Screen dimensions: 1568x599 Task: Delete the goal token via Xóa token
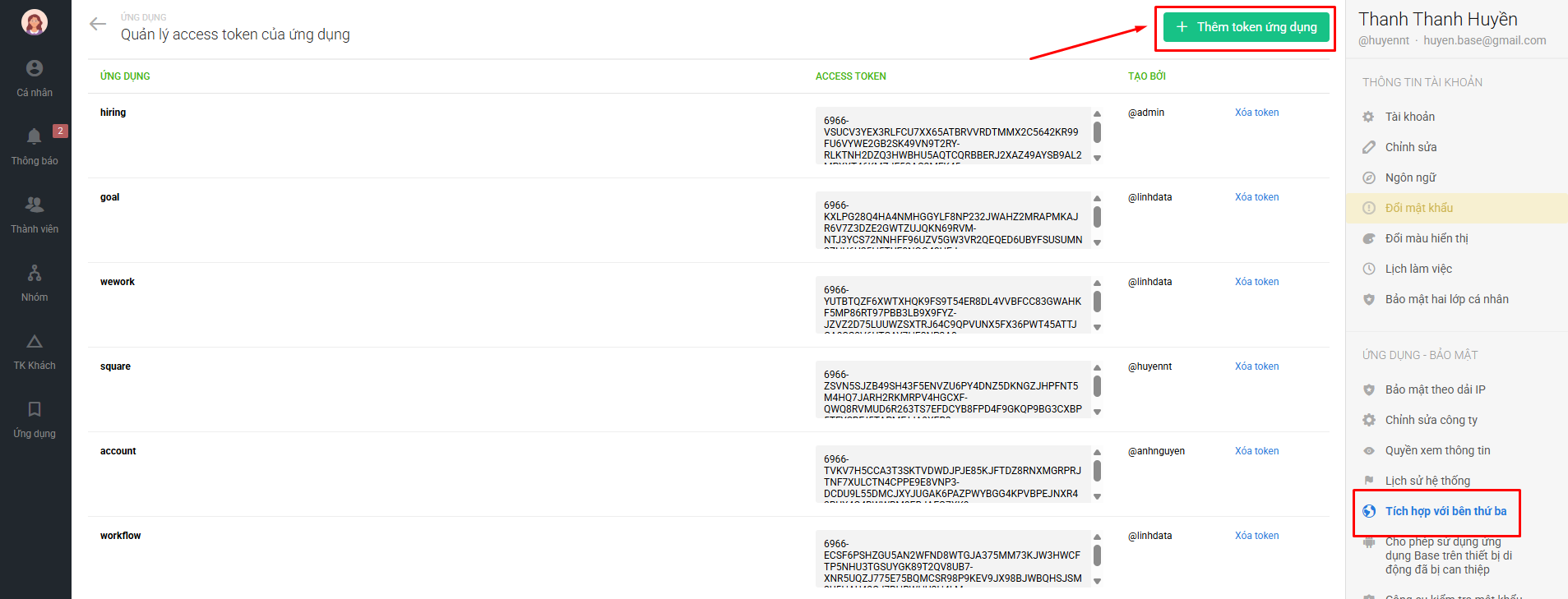pos(1256,197)
